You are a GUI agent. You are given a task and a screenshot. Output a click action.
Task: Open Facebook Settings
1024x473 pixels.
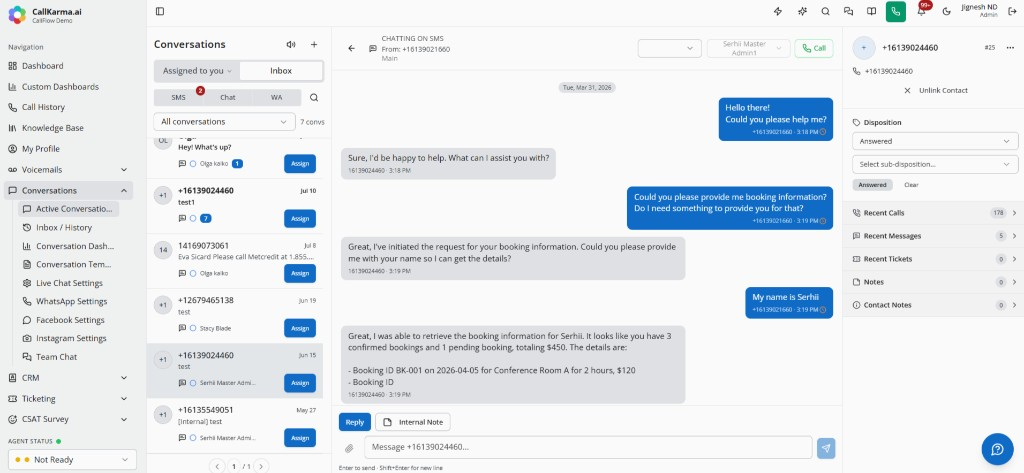pos(69,320)
